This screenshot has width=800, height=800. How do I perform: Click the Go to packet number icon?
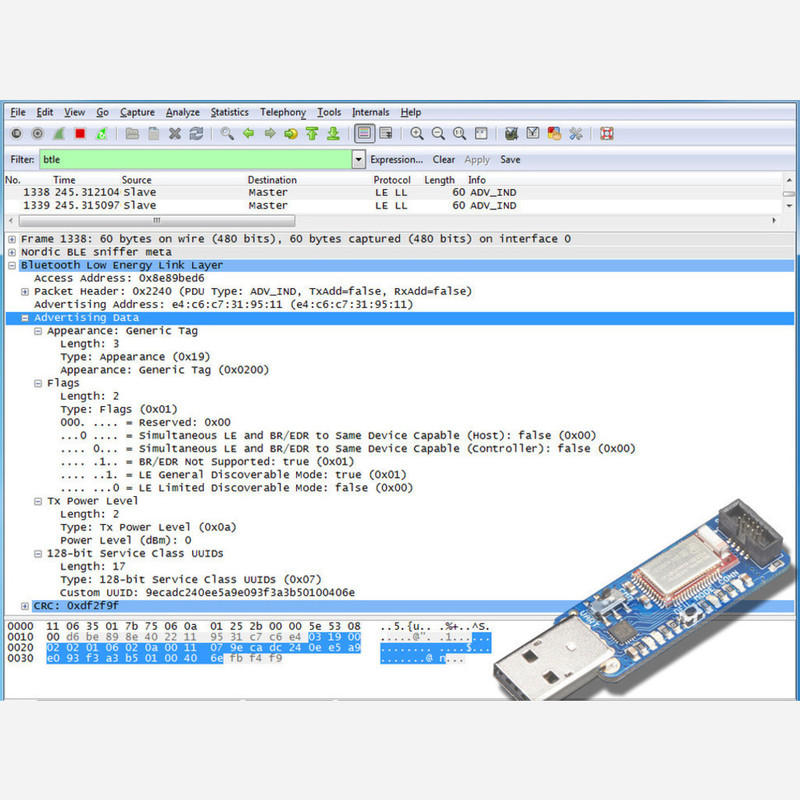291,134
